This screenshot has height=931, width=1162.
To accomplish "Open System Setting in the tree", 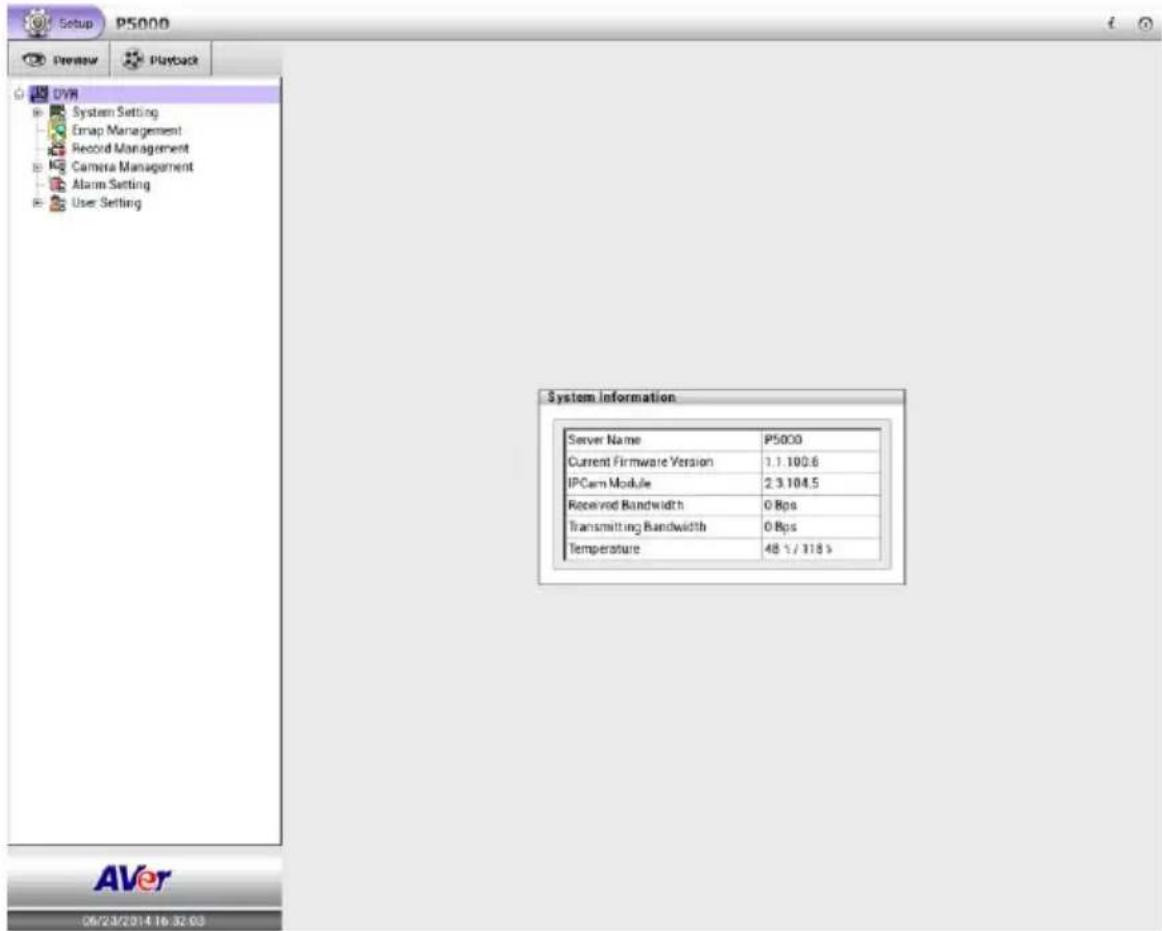I will pyautogui.click(x=115, y=112).
